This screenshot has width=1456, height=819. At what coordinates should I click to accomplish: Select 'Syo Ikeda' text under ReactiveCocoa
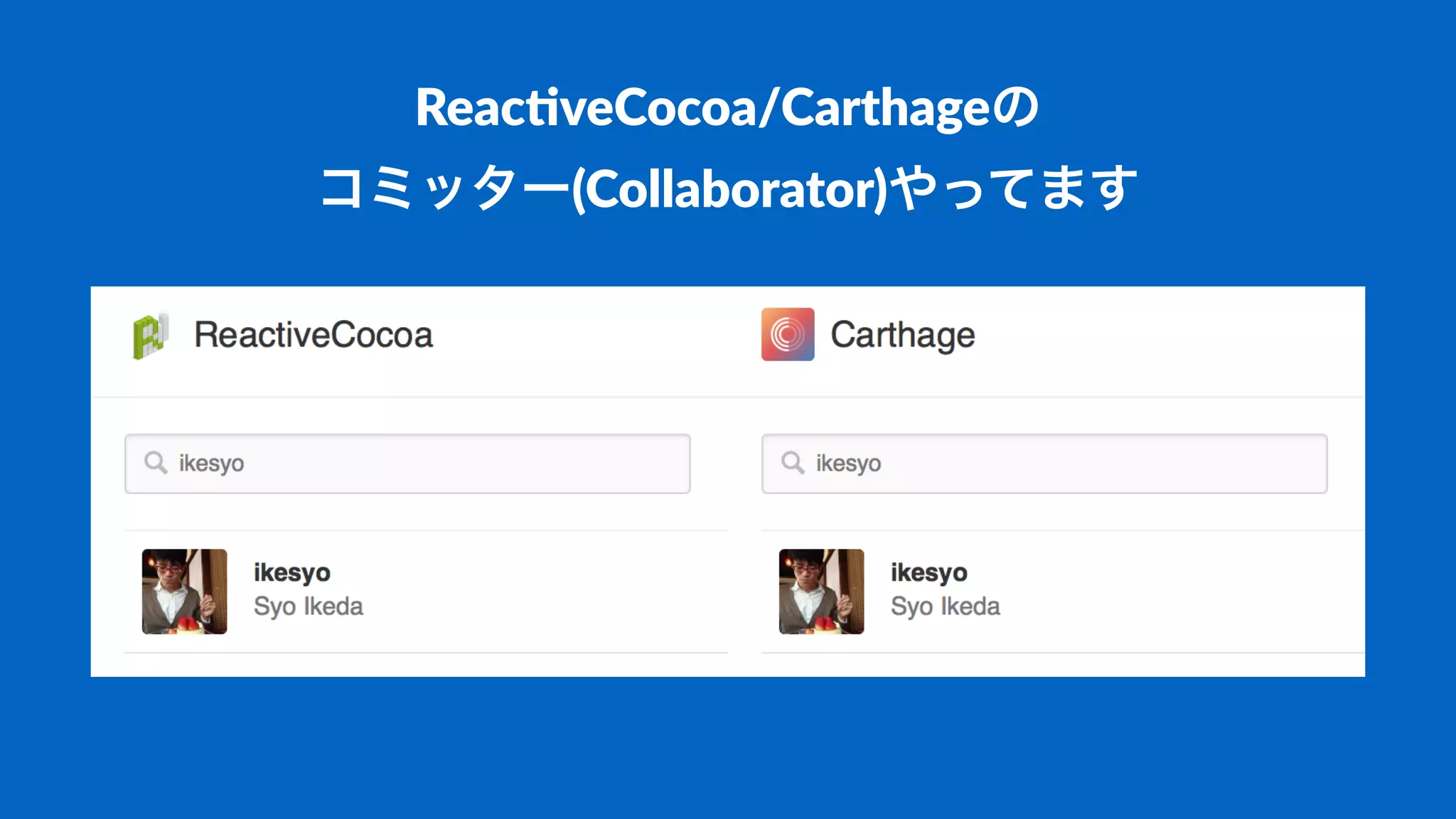pyautogui.click(x=309, y=606)
